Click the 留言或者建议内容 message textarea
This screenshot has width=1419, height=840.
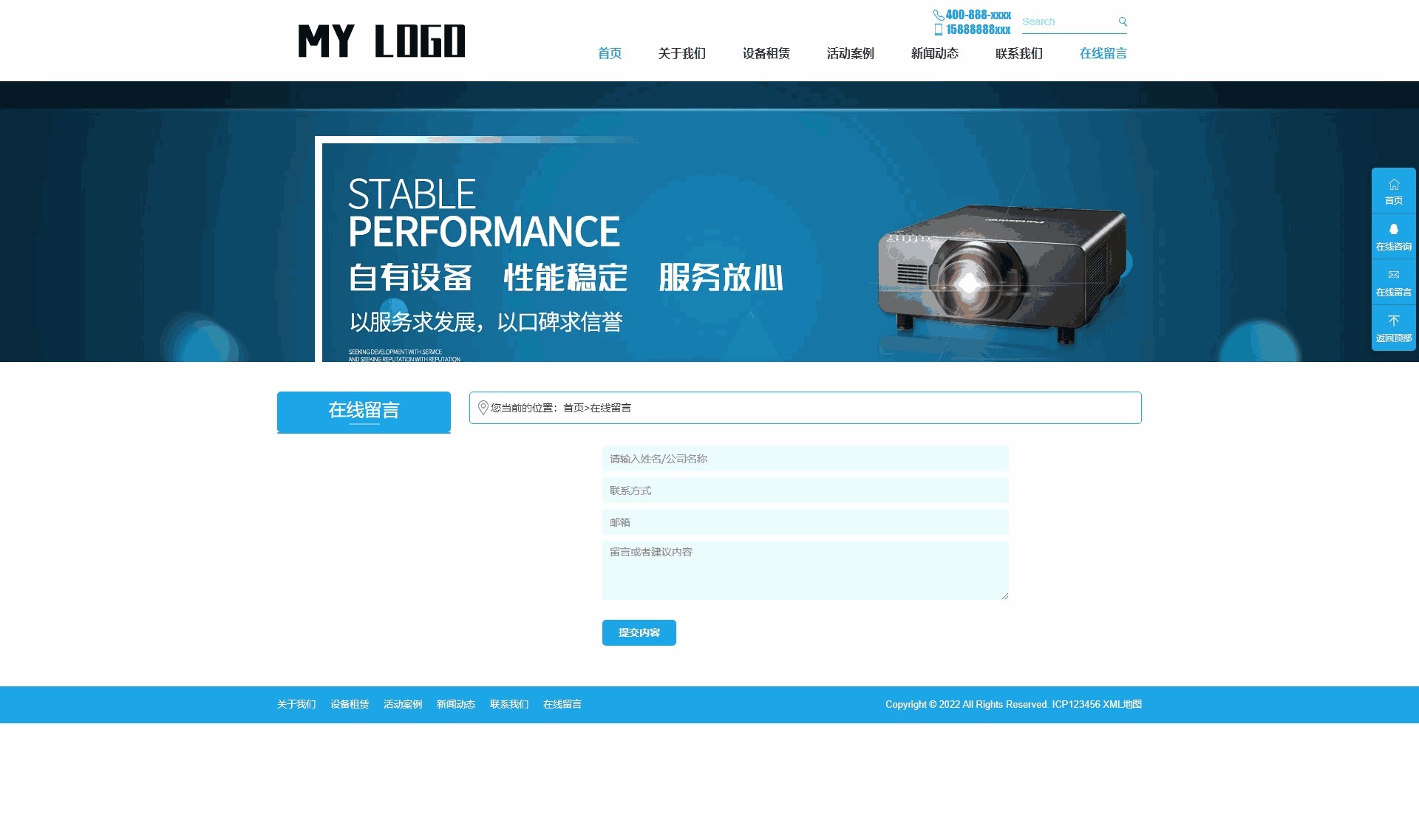pos(805,570)
